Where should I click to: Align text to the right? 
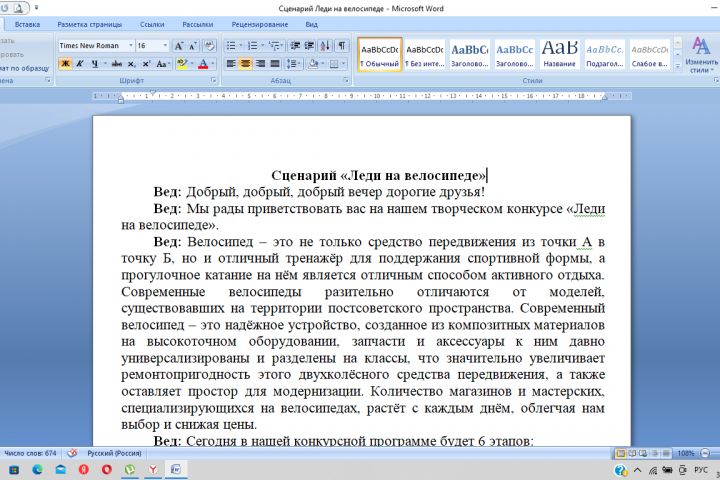pyautogui.click(x=260, y=64)
